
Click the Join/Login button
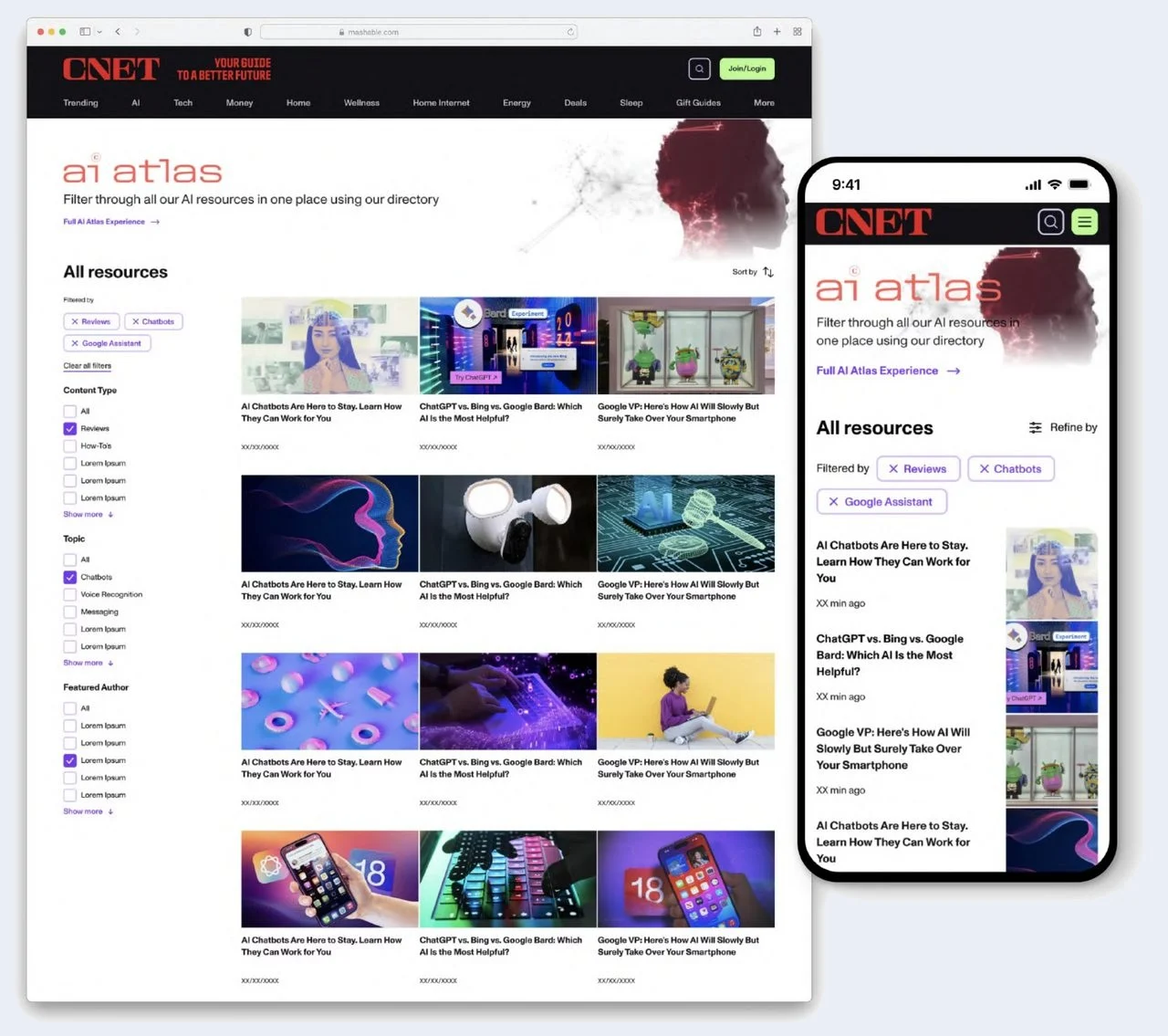[747, 68]
